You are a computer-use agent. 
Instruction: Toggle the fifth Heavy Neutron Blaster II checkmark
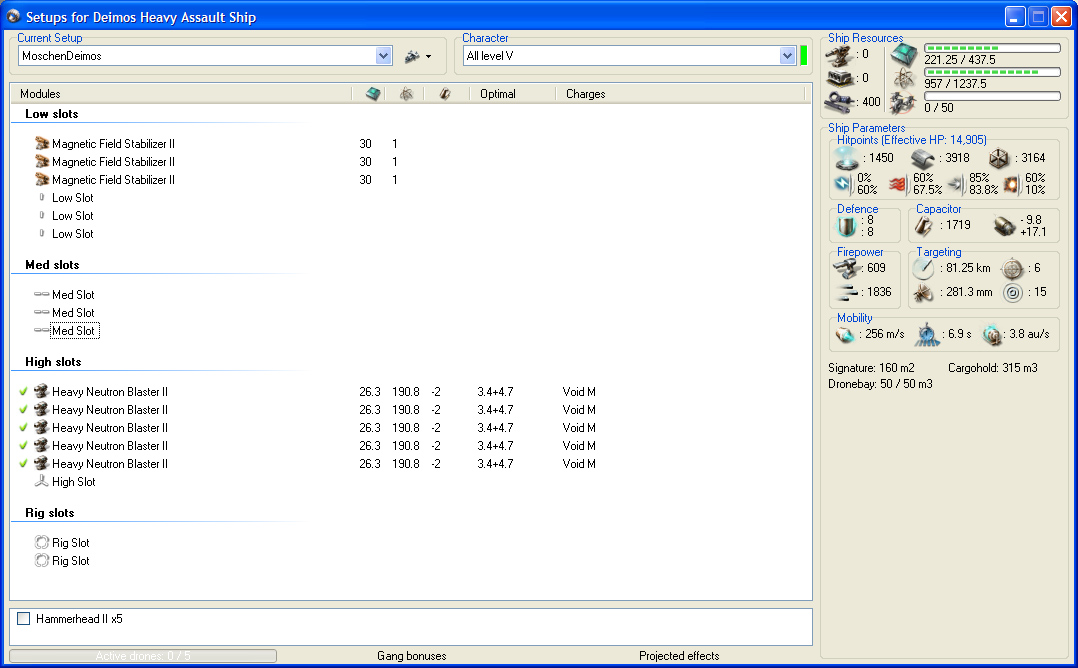pos(23,463)
